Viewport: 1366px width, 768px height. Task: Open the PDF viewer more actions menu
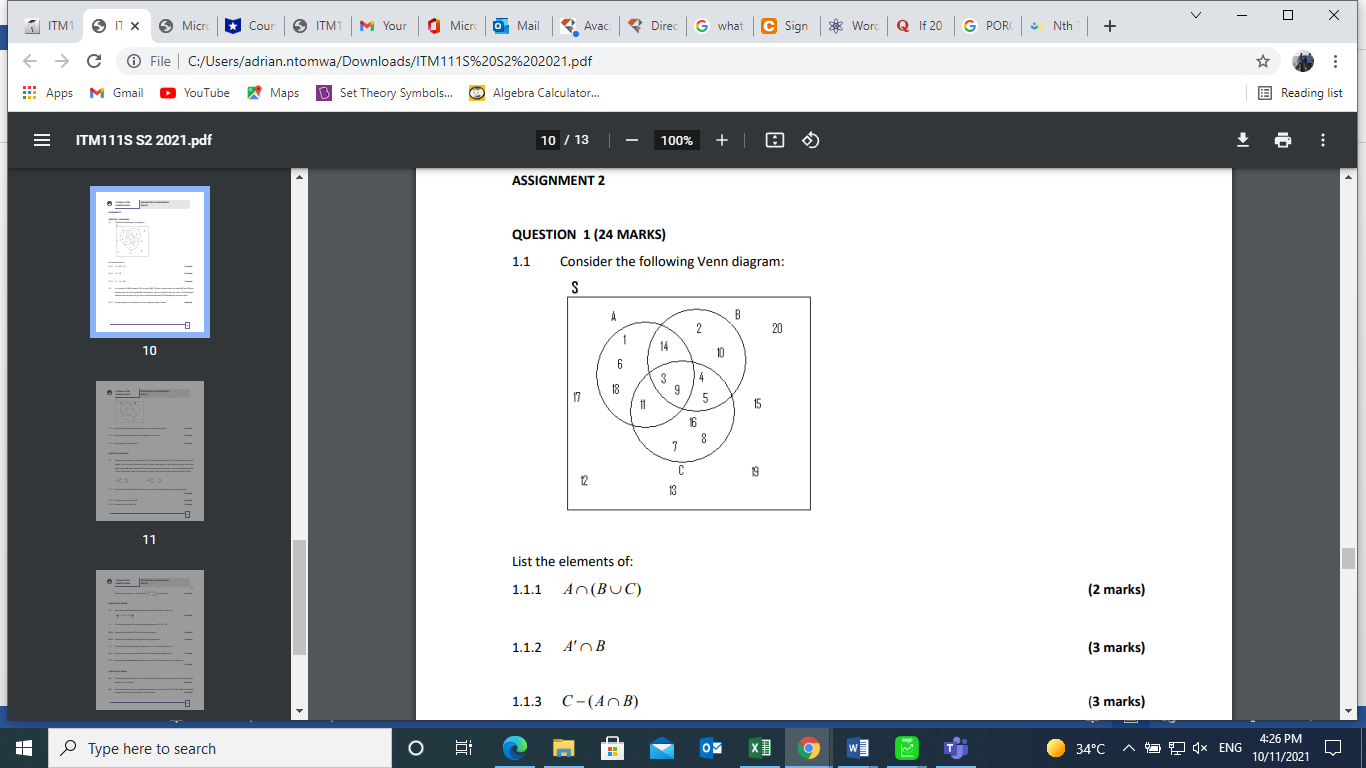1323,140
